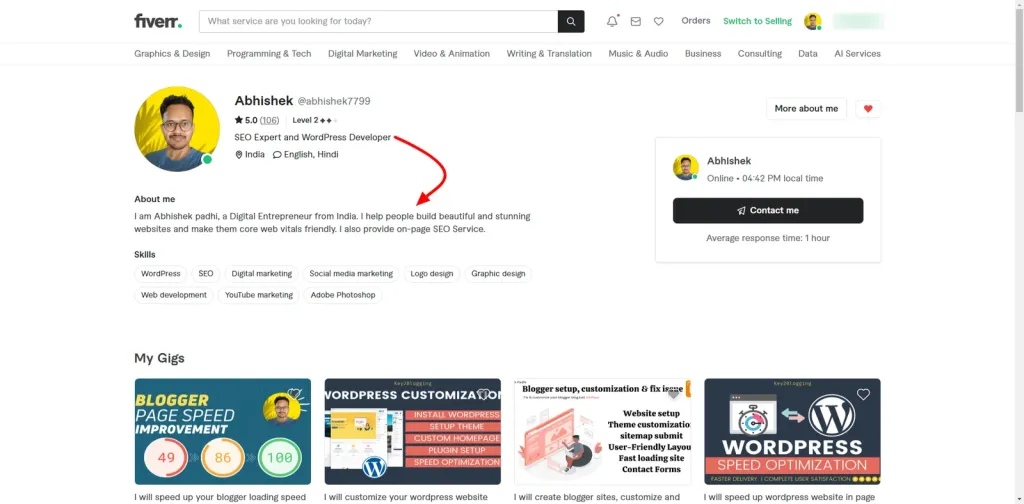Viewport: 1024px width, 504px height.
Task: Favorite the WordPress Speed Optimization gig
Action: click(863, 395)
